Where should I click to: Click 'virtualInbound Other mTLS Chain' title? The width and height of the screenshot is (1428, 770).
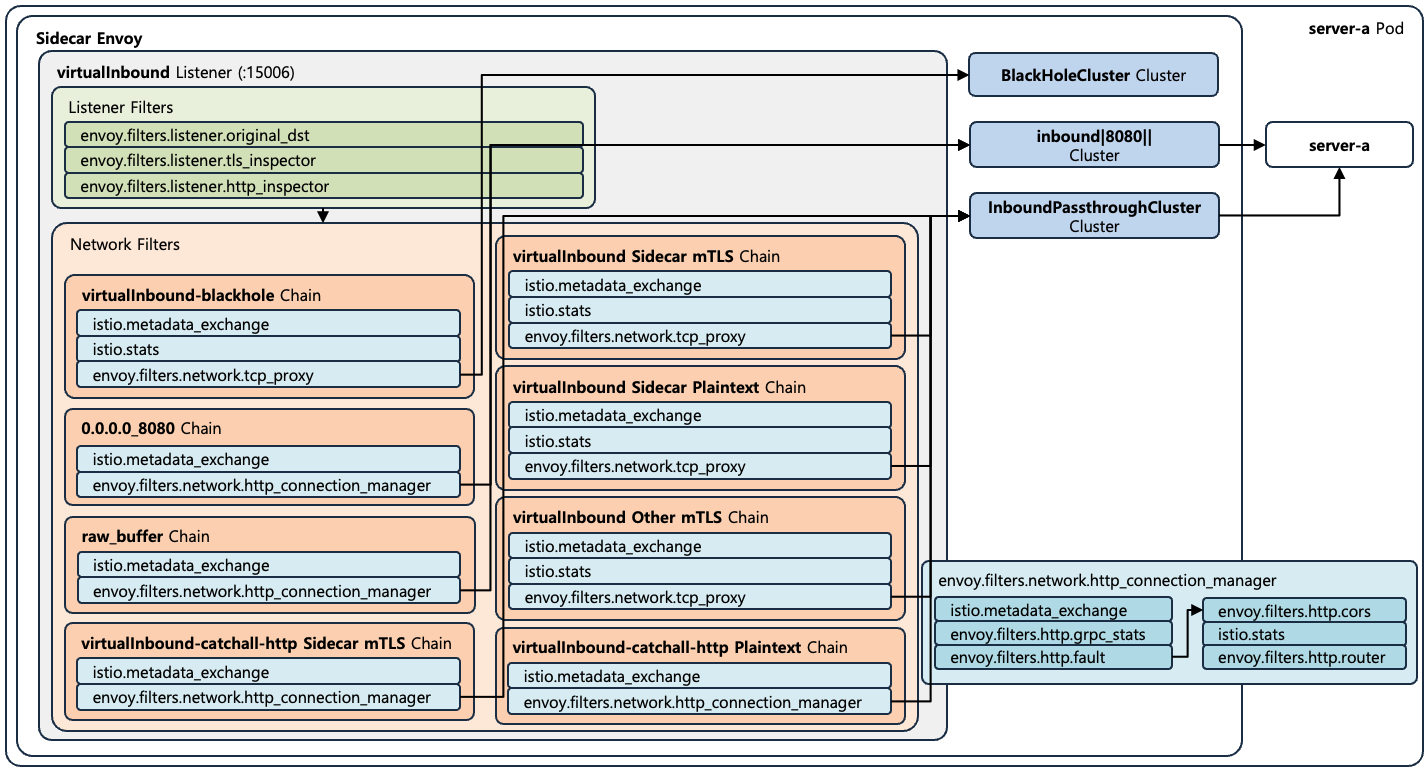click(x=640, y=517)
